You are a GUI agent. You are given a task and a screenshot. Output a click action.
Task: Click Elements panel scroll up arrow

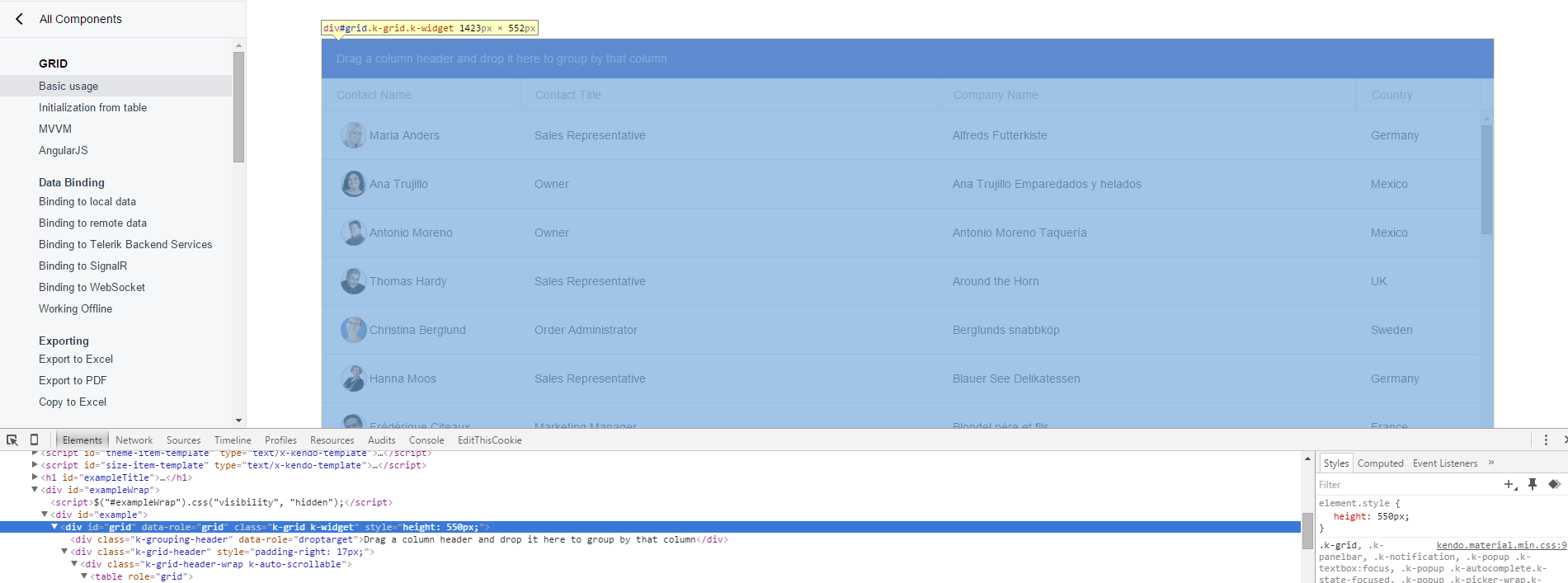click(x=1307, y=458)
